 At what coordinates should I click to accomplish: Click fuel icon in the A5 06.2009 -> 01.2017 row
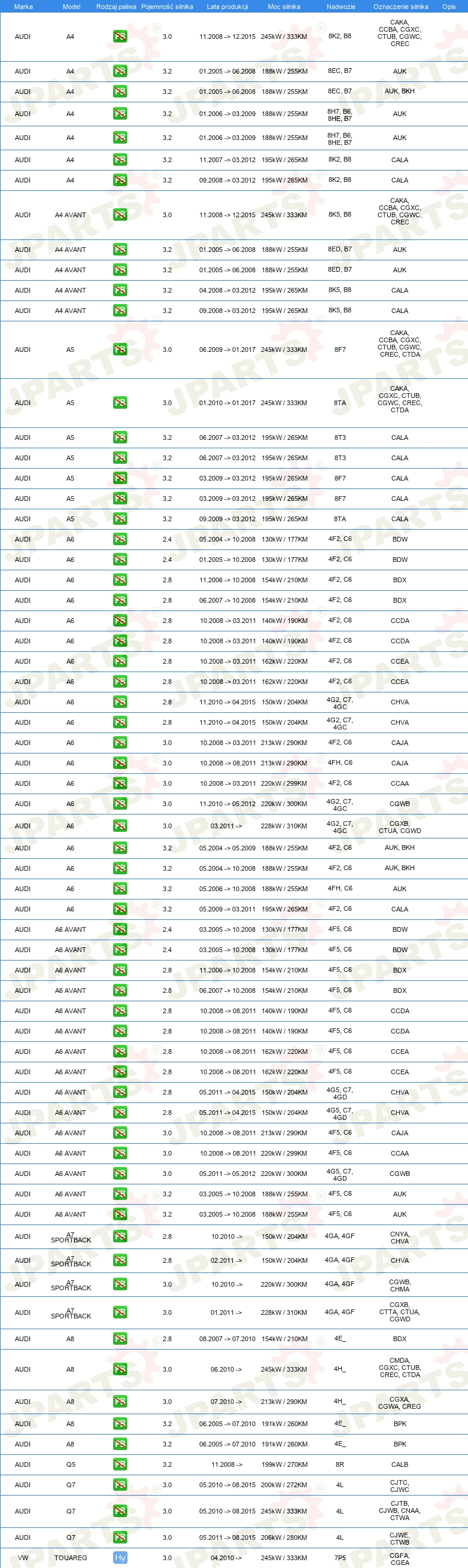120,350
